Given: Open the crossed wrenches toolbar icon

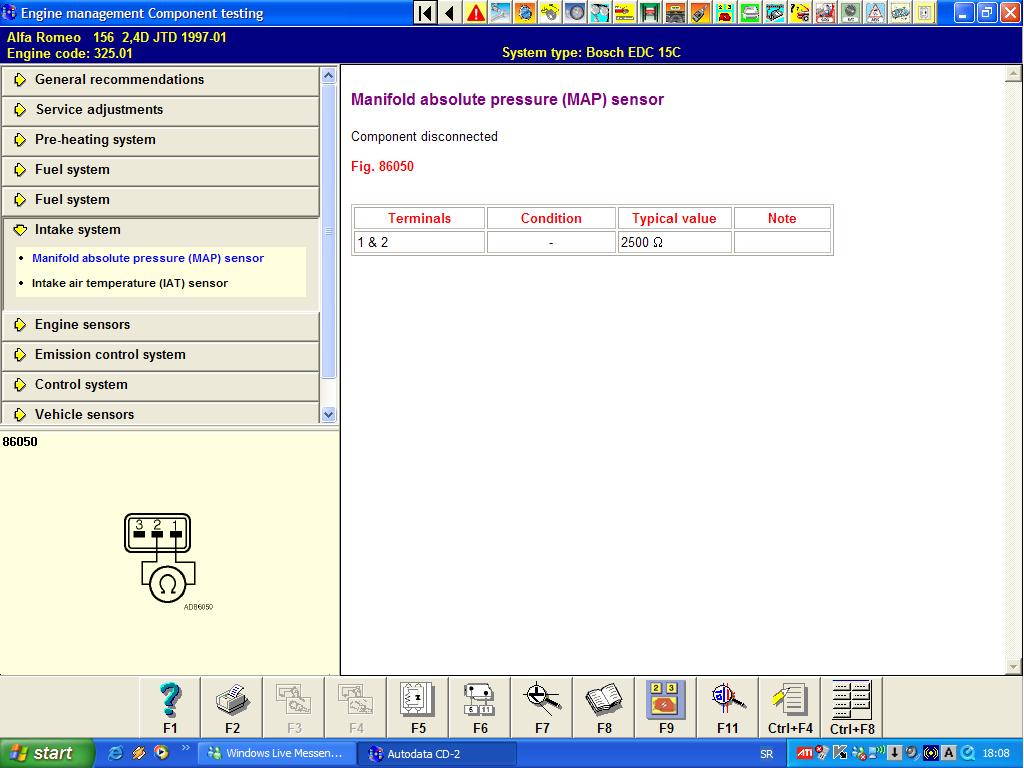Looking at the screenshot, I should click(x=500, y=12).
